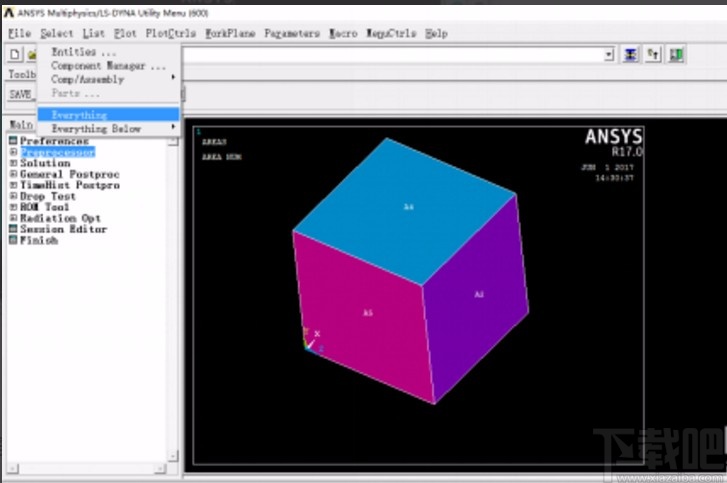Expand the General Postproc node

(x=14, y=174)
